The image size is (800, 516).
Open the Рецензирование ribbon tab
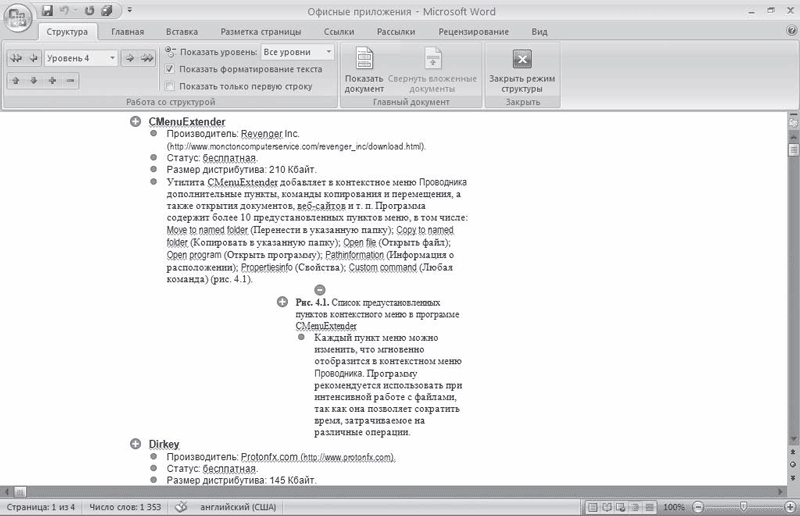point(473,32)
